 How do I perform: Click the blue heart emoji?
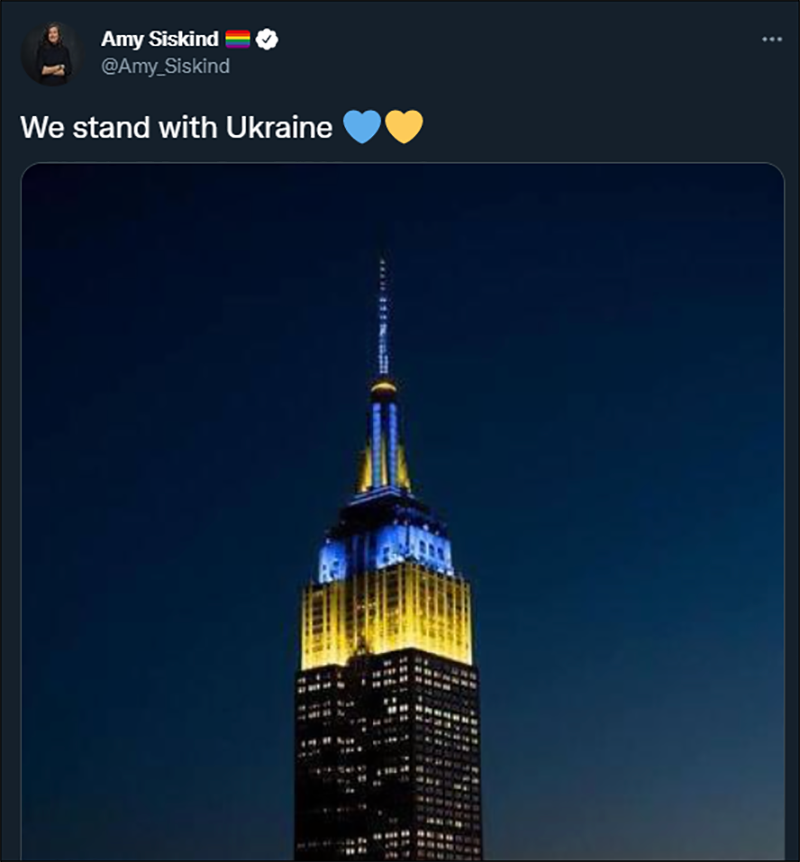362,127
